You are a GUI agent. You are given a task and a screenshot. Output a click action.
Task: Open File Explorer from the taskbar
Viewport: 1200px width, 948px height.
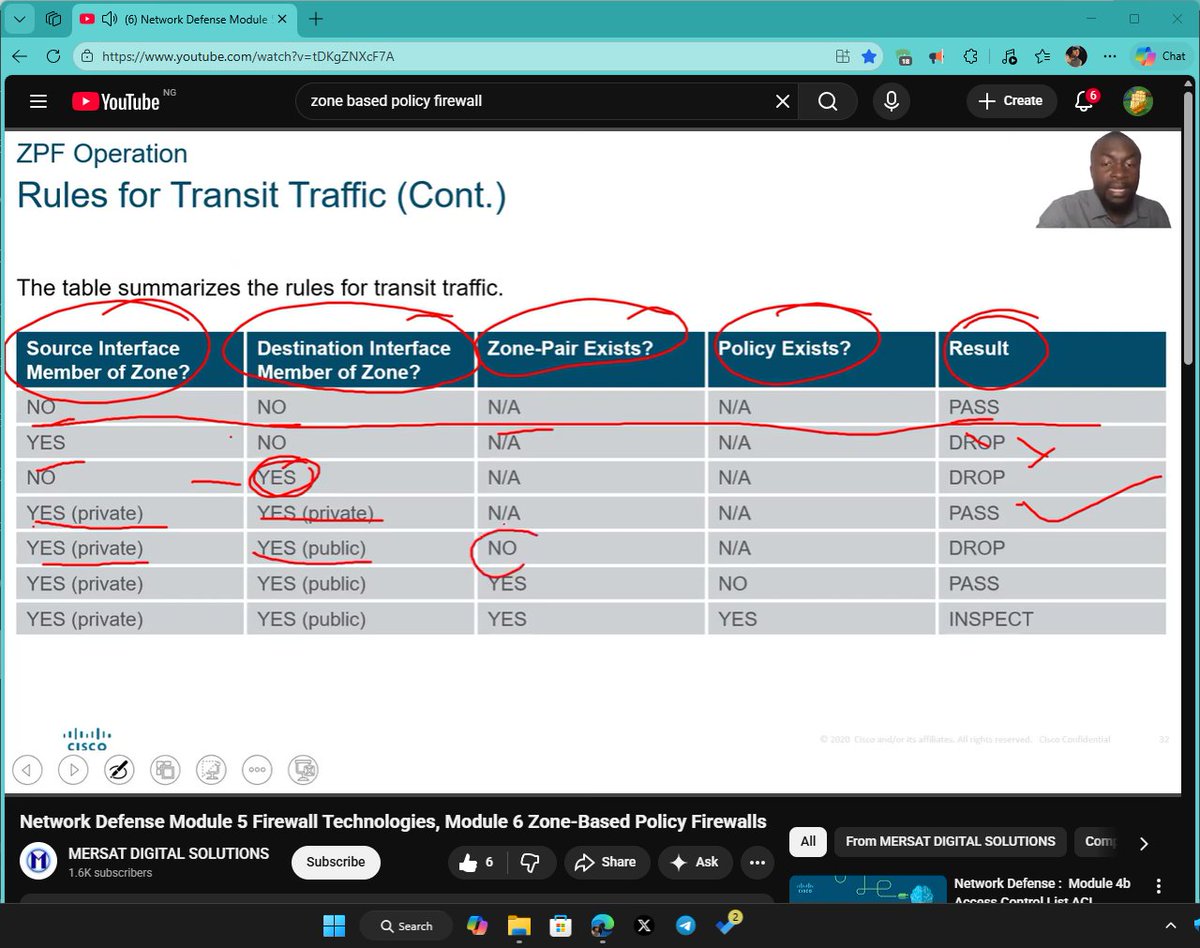(x=518, y=926)
